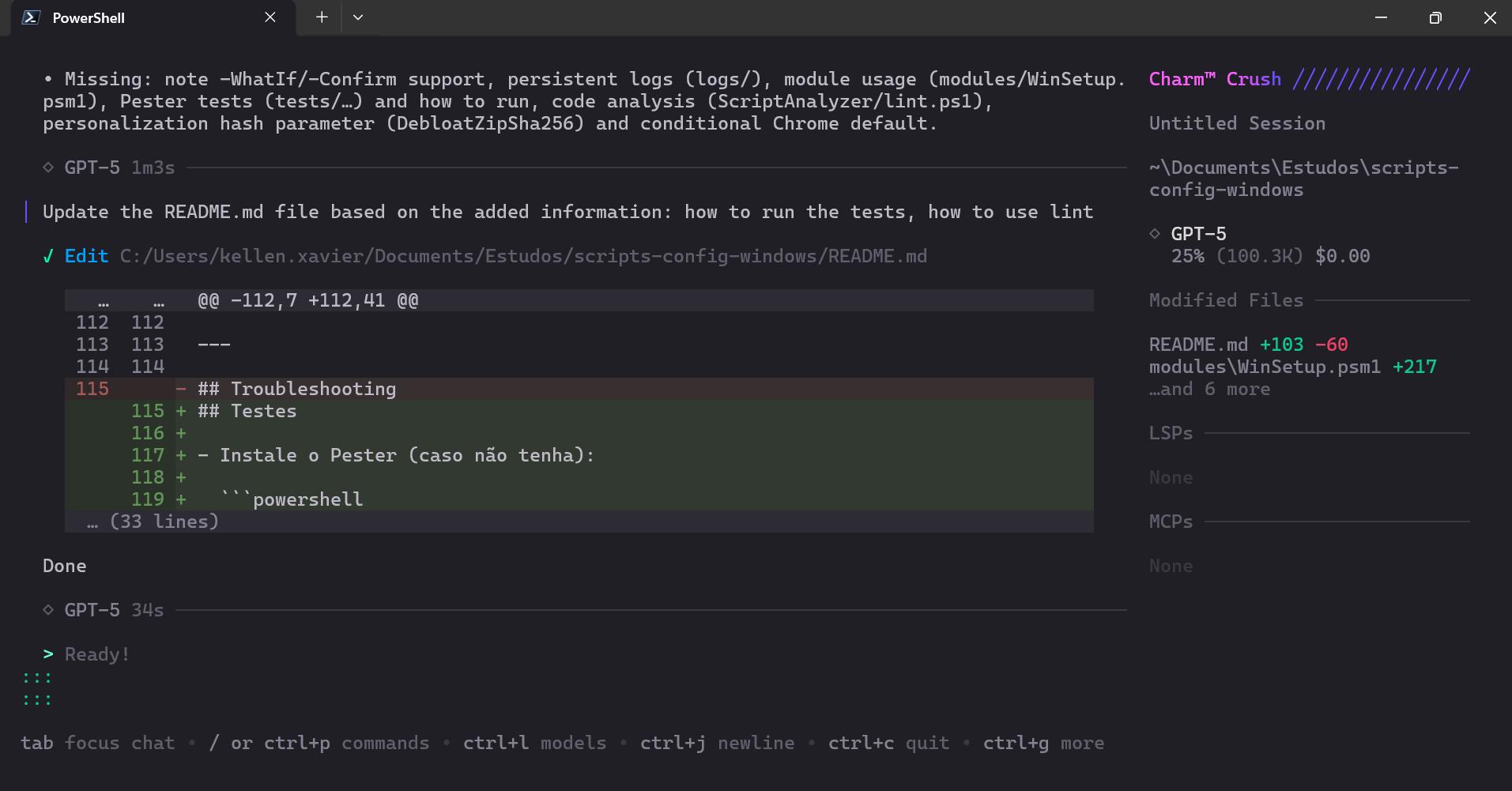Click '…and 6 more' modified files
Screen dimensions: 1512x791
pyautogui.click(x=1209, y=389)
